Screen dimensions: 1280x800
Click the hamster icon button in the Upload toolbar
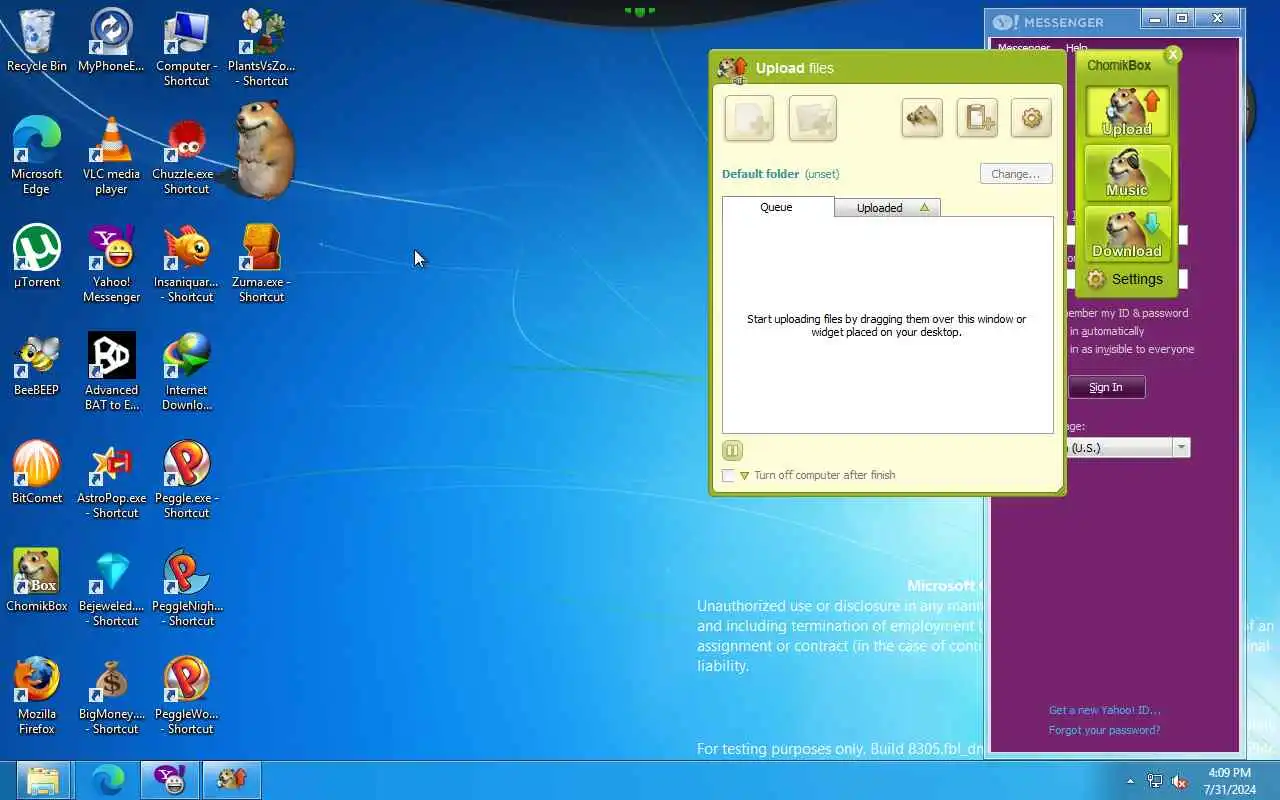click(x=922, y=118)
